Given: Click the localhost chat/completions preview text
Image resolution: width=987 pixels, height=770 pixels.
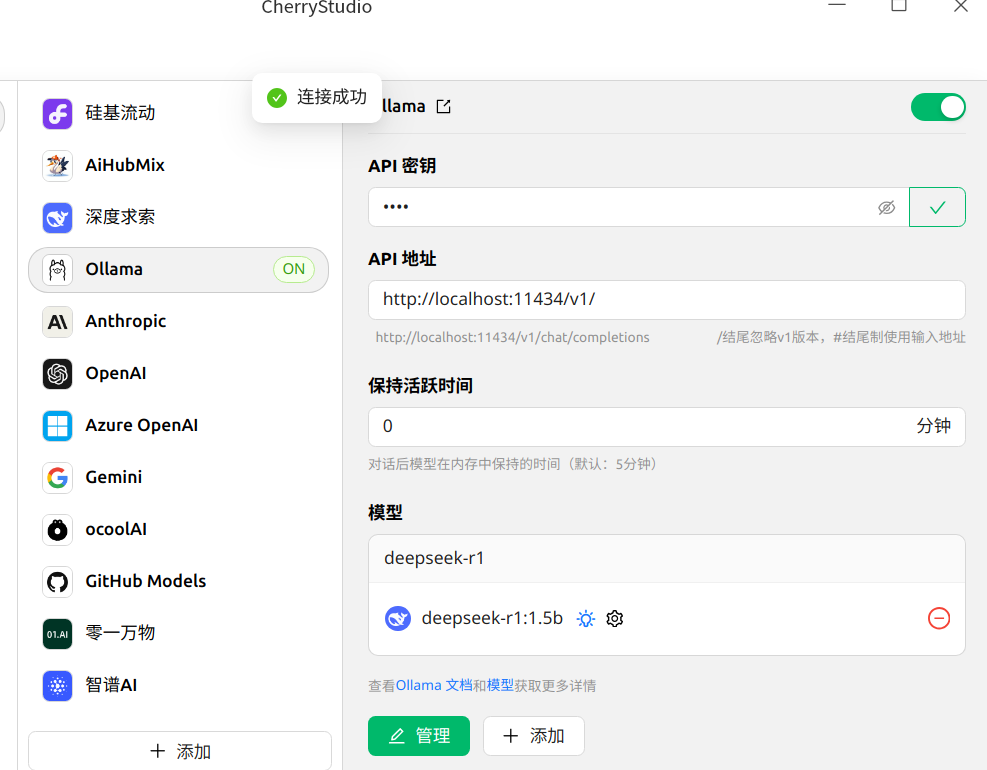Looking at the screenshot, I should [x=512, y=337].
